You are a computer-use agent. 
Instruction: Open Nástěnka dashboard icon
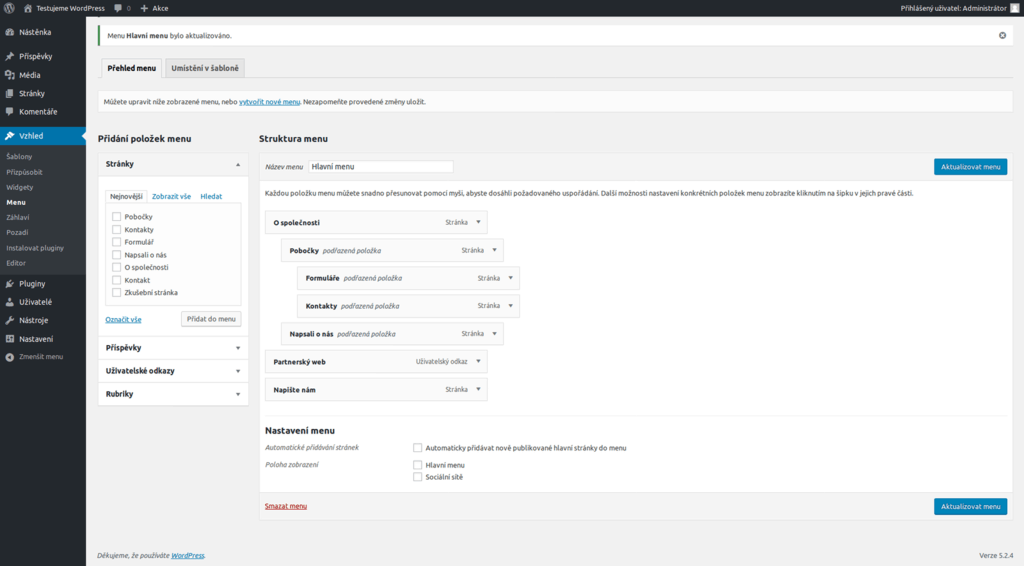click(x=10, y=32)
